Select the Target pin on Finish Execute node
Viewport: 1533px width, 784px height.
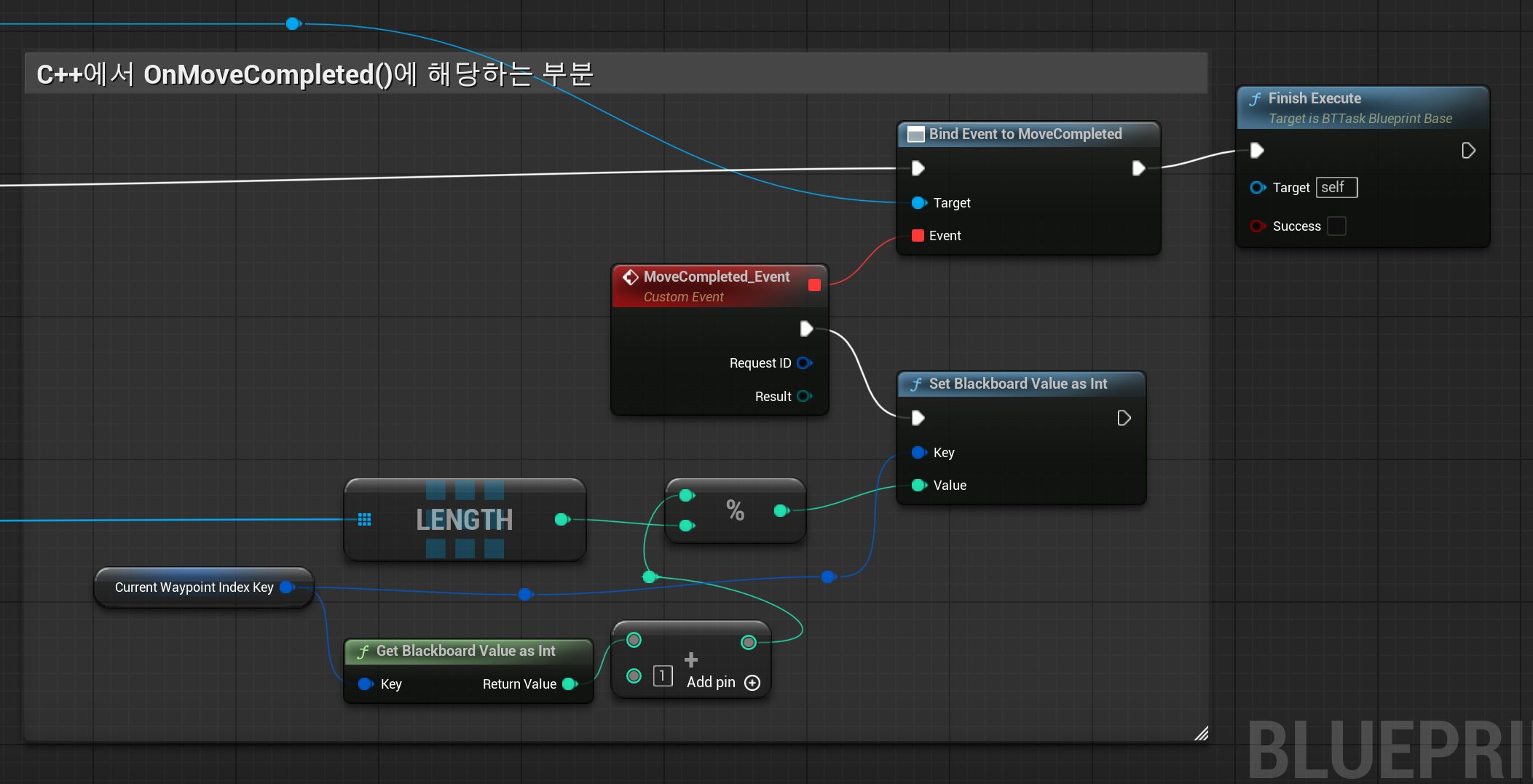(1258, 187)
